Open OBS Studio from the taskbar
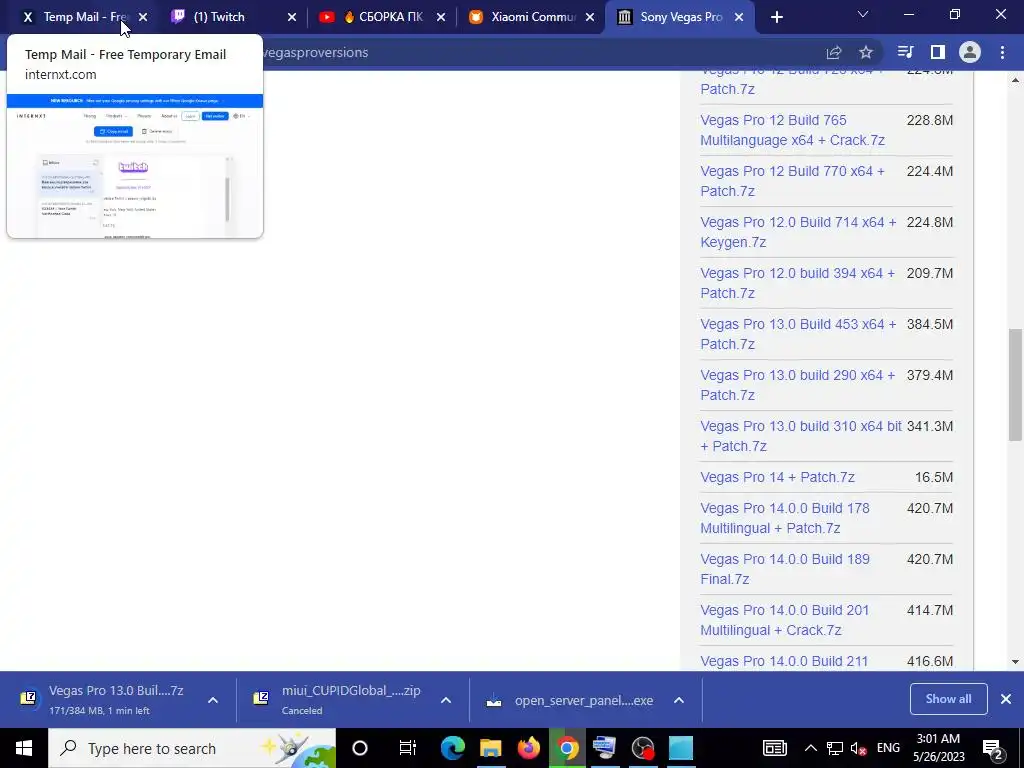Screen dimensions: 1024x768 (x=643, y=748)
